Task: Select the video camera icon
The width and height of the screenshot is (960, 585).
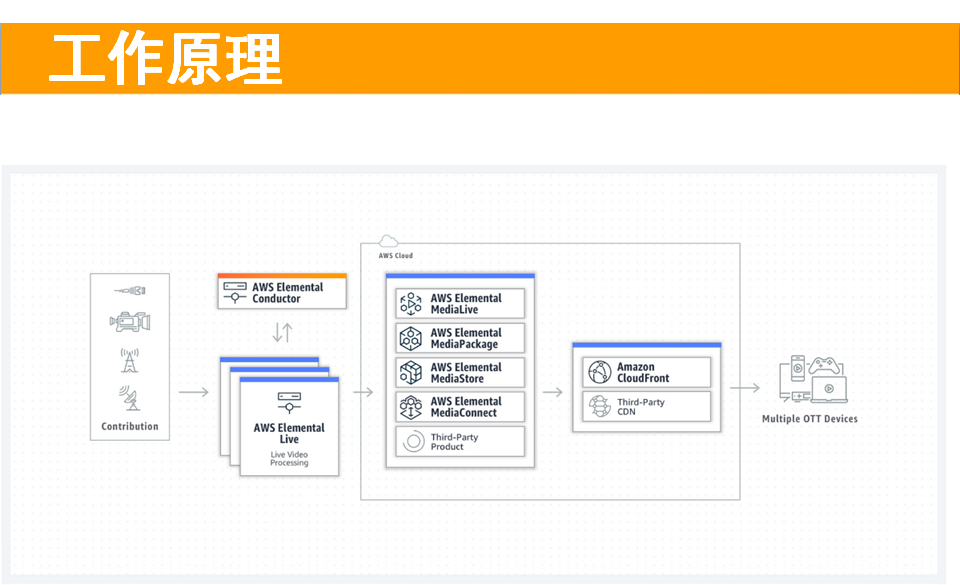Action: pyautogui.click(x=130, y=321)
